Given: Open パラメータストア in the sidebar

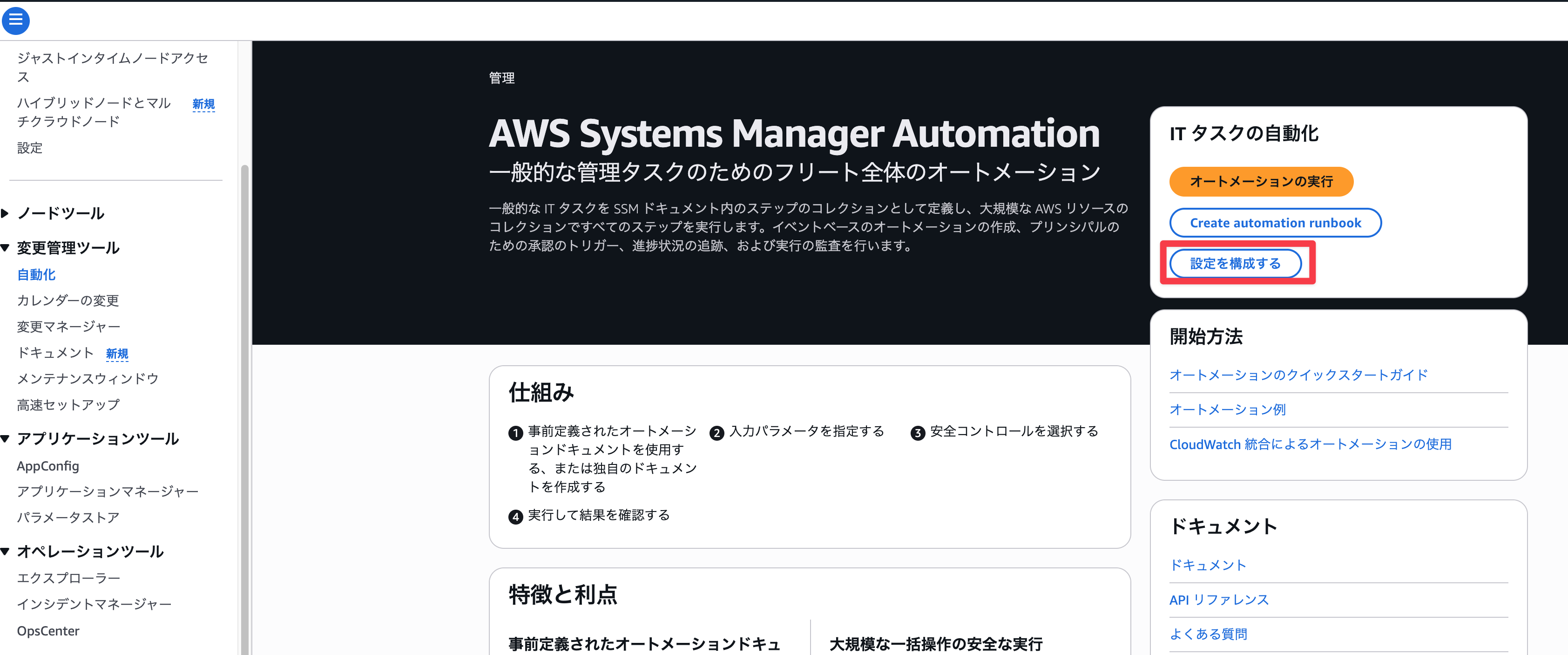Looking at the screenshot, I should 68,517.
